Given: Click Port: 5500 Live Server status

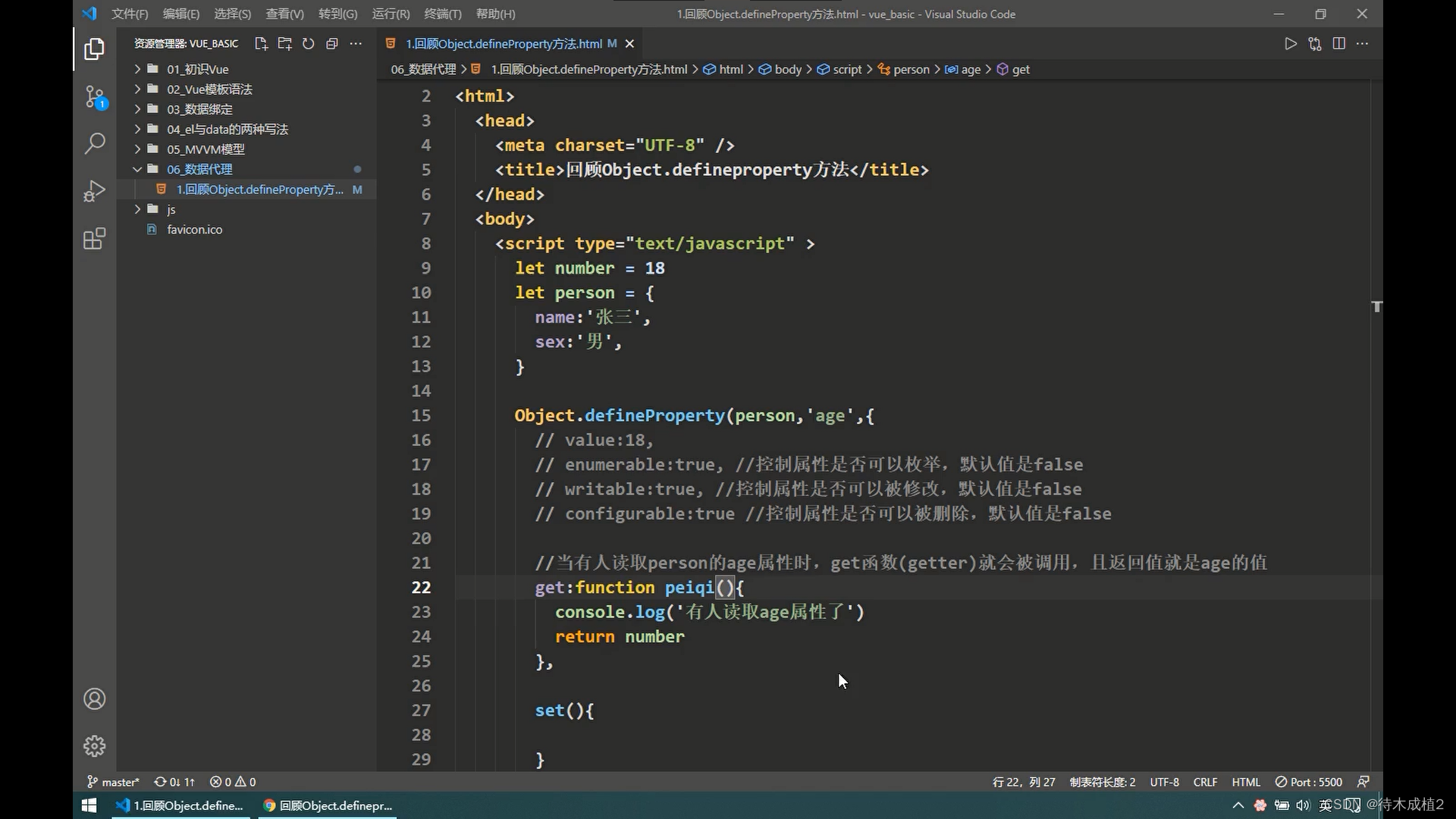Looking at the screenshot, I should [1309, 782].
